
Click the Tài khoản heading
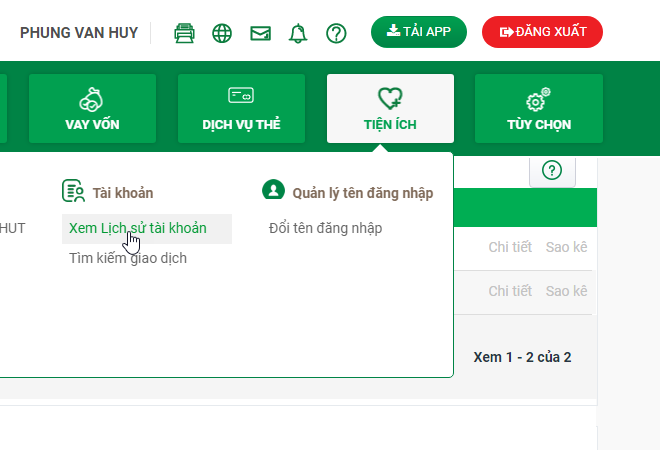(123, 193)
